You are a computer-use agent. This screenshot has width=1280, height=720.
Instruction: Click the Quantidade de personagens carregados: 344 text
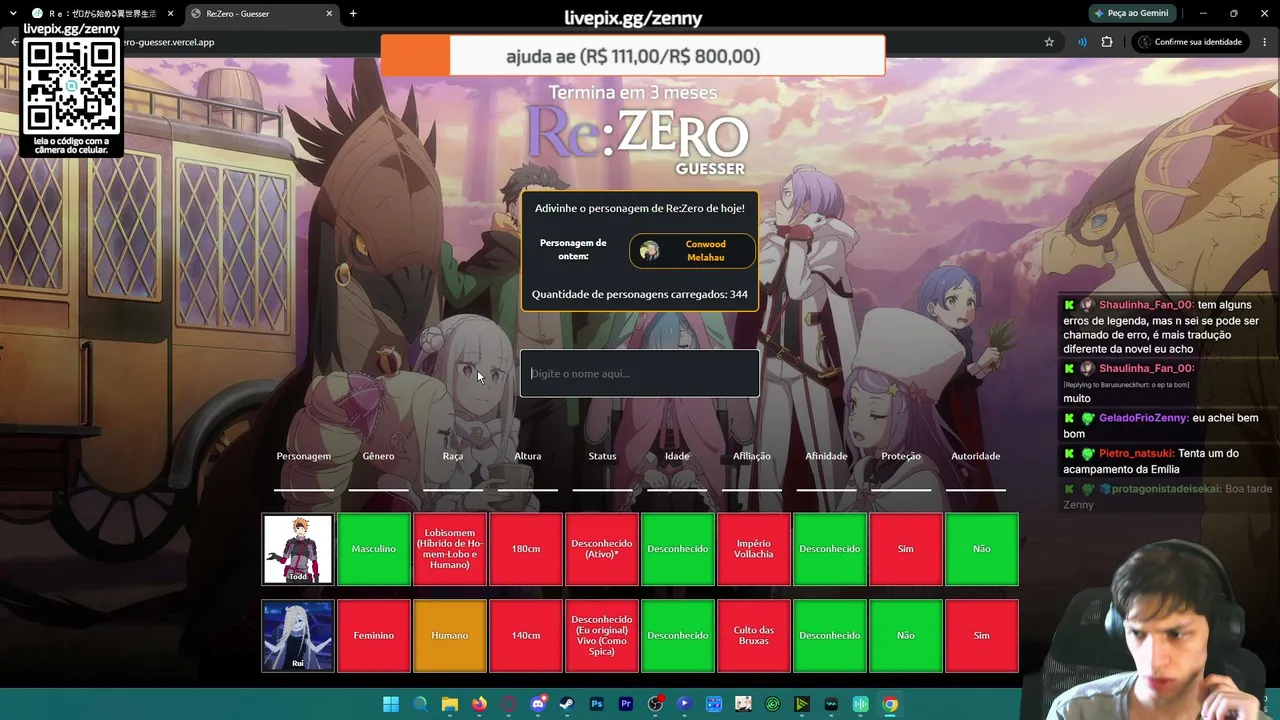pyautogui.click(x=640, y=295)
